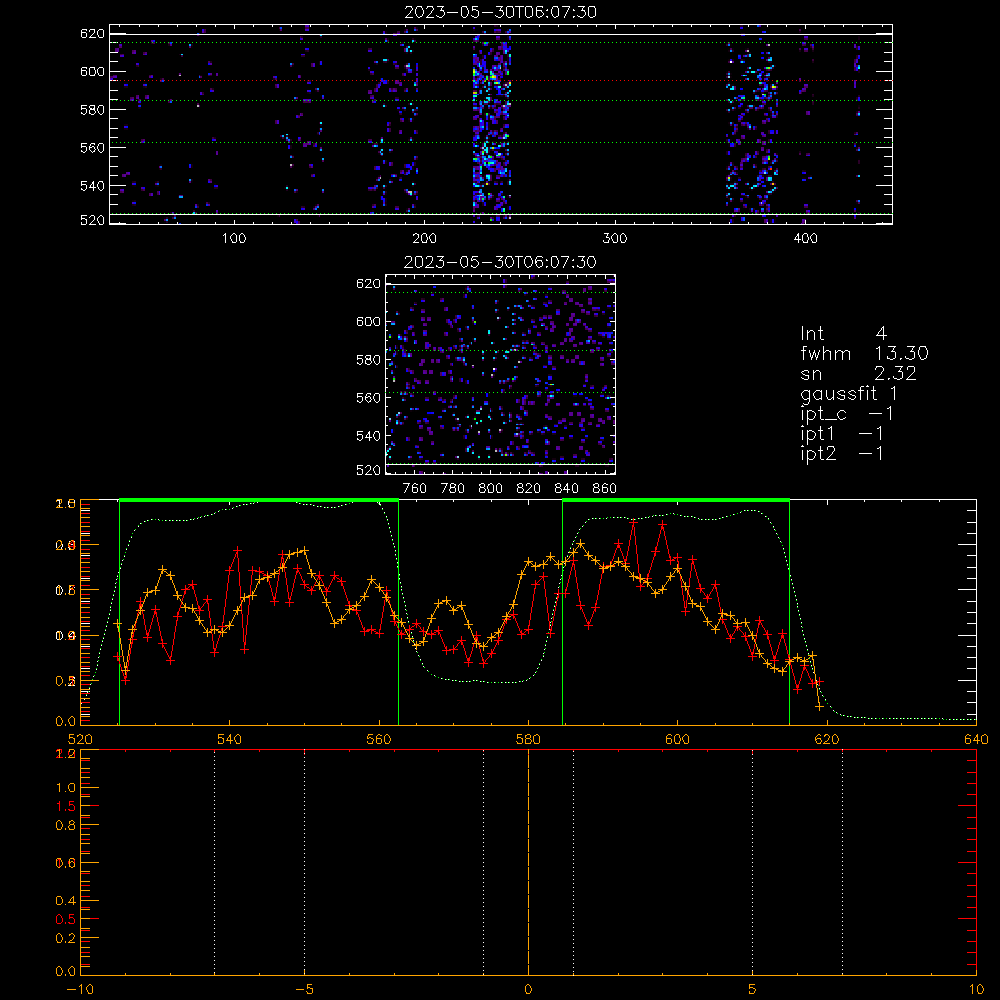Click the 600 label on the profile plot x-axis
1000x1000 pixels.
(x=678, y=739)
